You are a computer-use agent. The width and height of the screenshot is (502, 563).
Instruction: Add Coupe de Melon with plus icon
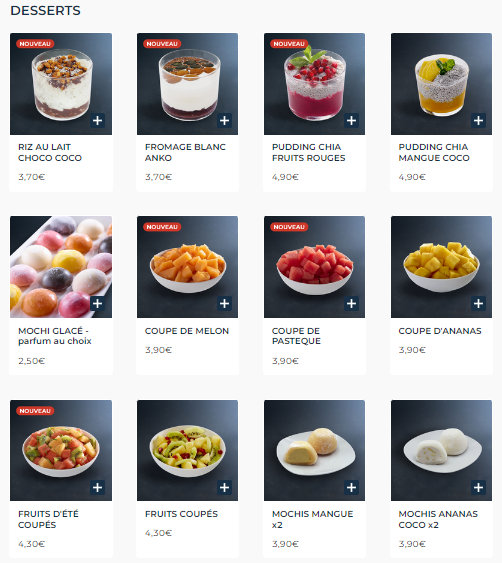click(224, 304)
